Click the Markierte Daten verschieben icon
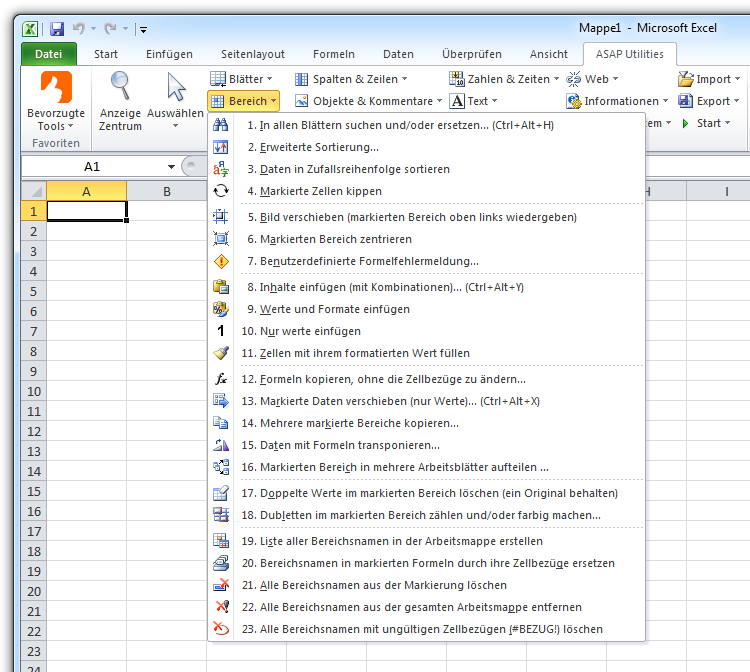The width and height of the screenshot is (750, 672). click(221, 401)
